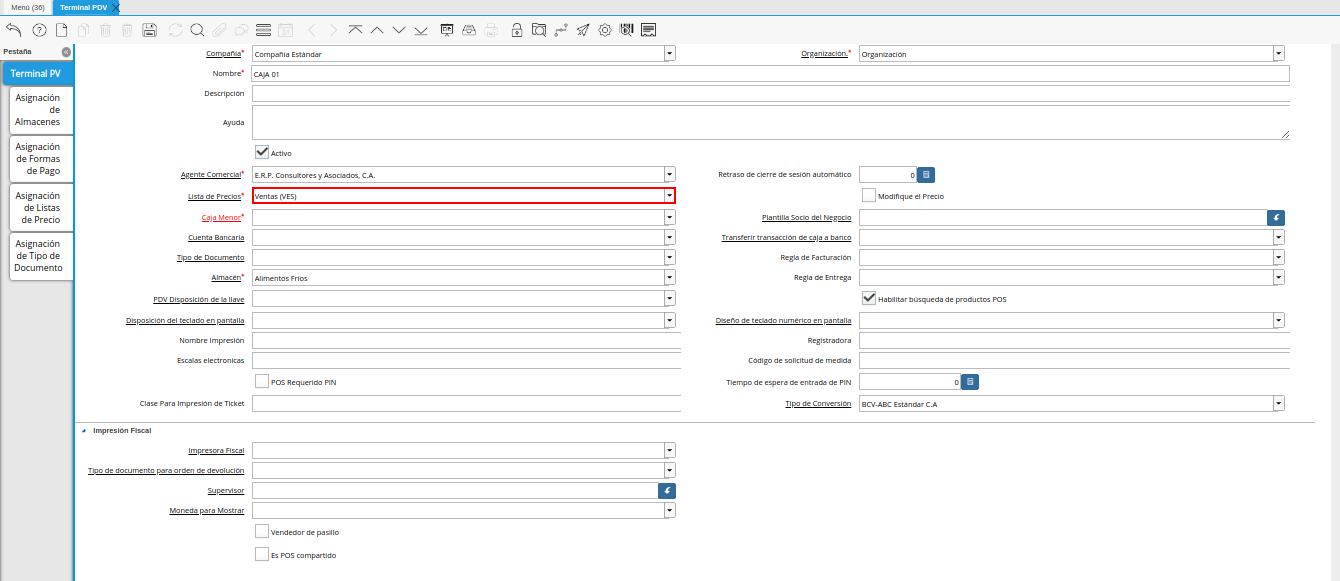The height and width of the screenshot is (581, 1340).
Task: Click the undo back arrow icon
Action: [14, 30]
